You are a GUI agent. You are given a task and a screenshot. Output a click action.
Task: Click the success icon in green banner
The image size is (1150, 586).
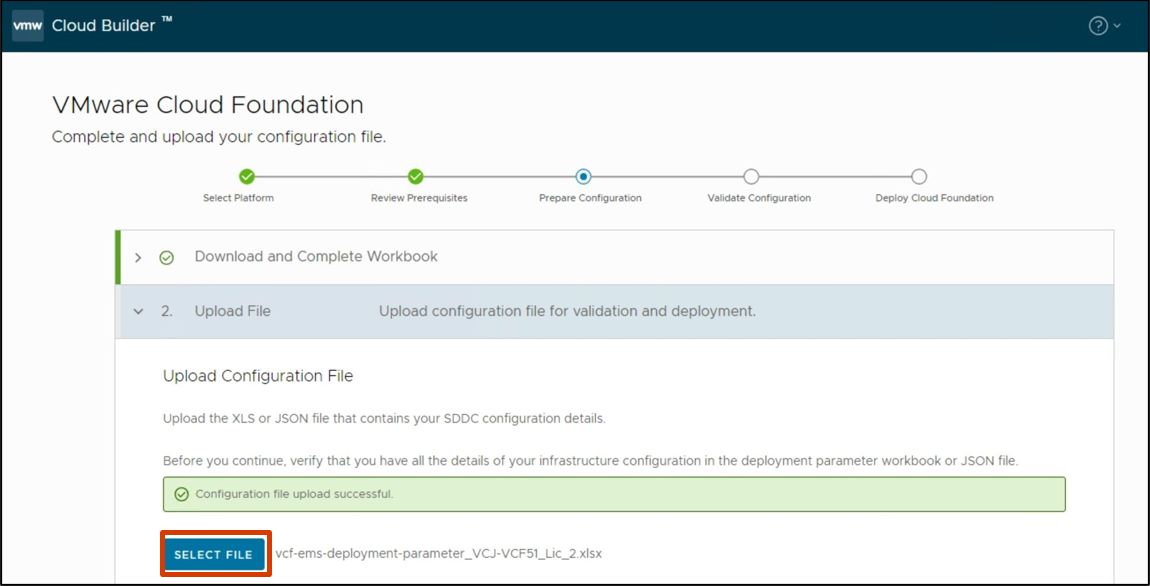pyautogui.click(x=181, y=494)
